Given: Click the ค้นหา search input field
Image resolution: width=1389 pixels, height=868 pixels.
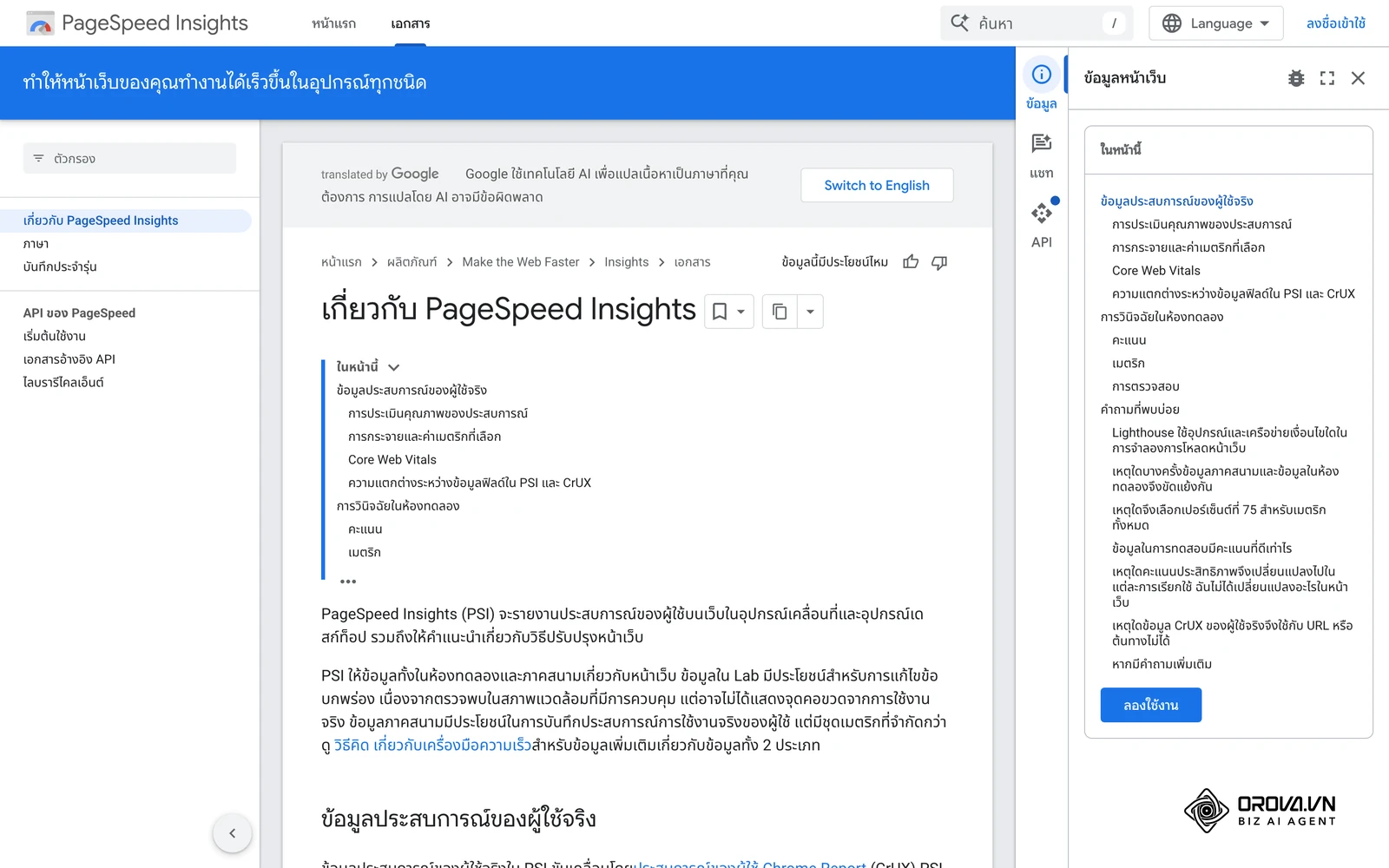Looking at the screenshot, I should click(1037, 23).
